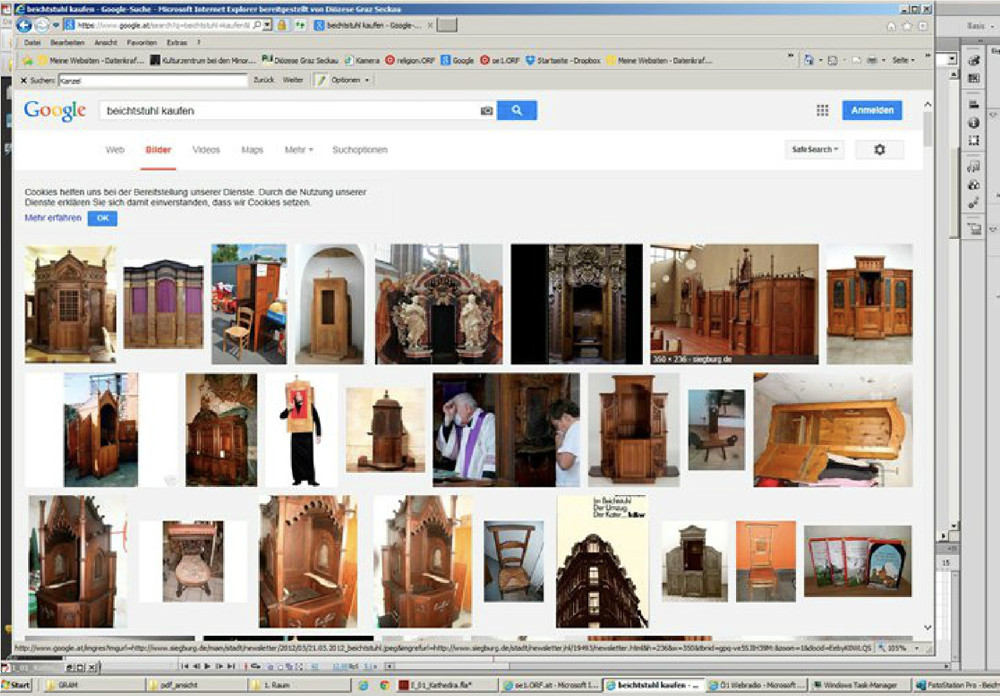Open the Mehr dropdown menu
Image resolution: width=1000 pixels, height=696 pixels.
(x=298, y=150)
